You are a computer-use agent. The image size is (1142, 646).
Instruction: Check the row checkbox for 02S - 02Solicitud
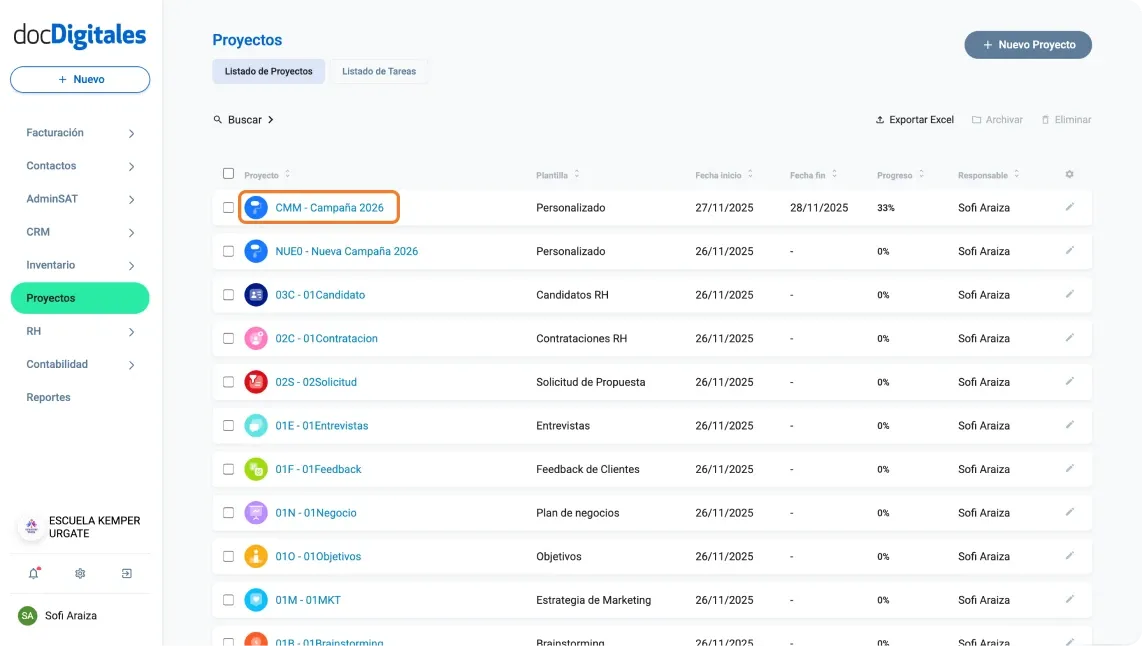pos(228,381)
